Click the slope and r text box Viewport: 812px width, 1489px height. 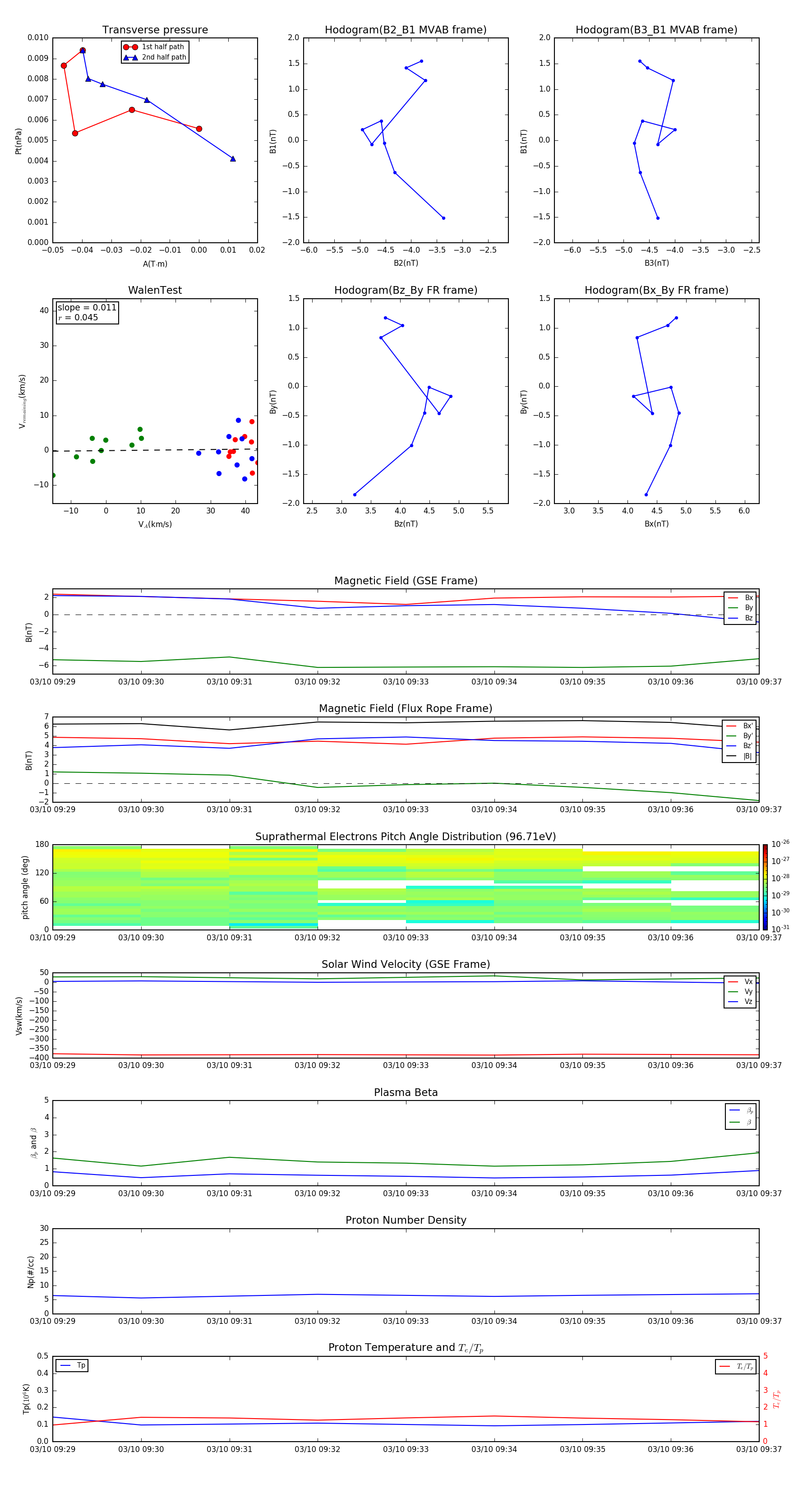pos(87,313)
